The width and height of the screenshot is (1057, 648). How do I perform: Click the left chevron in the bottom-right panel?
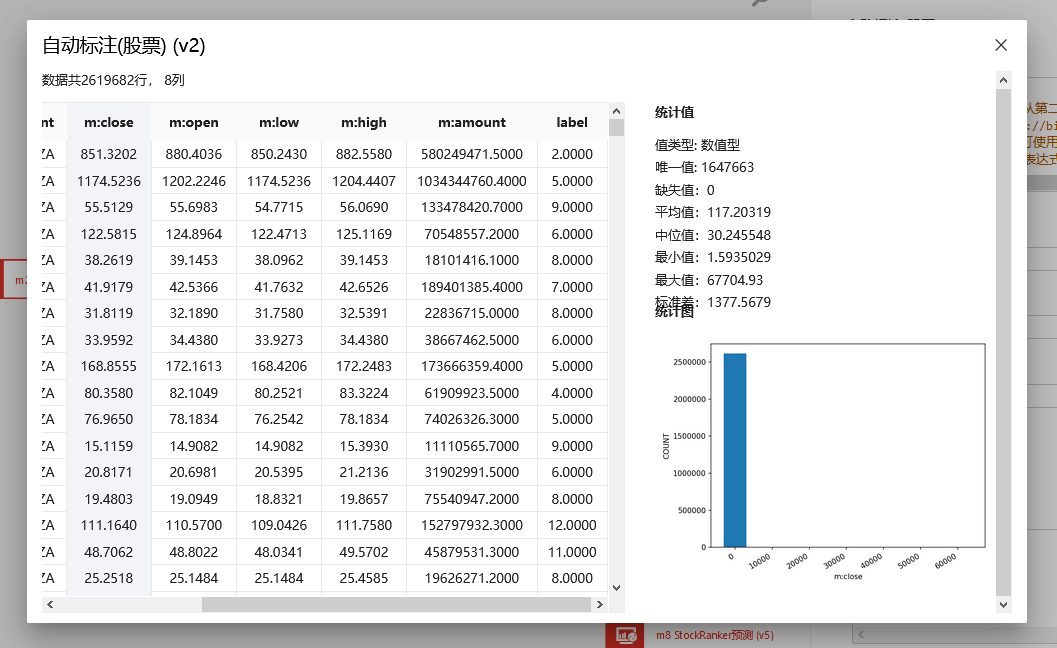point(862,634)
